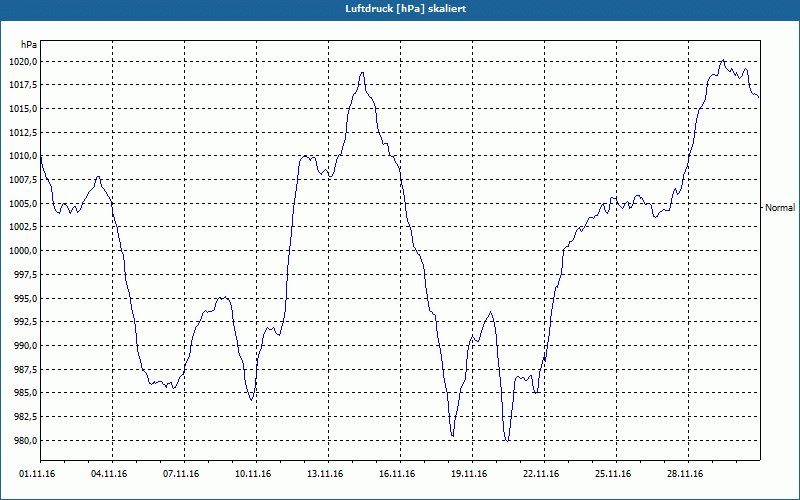800x500 pixels.
Task: Select date label 07.11.16
Action: tap(181, 474)
